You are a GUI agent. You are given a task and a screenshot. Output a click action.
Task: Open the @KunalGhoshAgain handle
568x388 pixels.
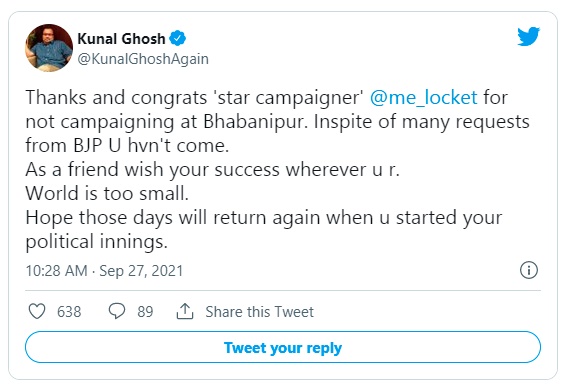(x=143, y=59)
